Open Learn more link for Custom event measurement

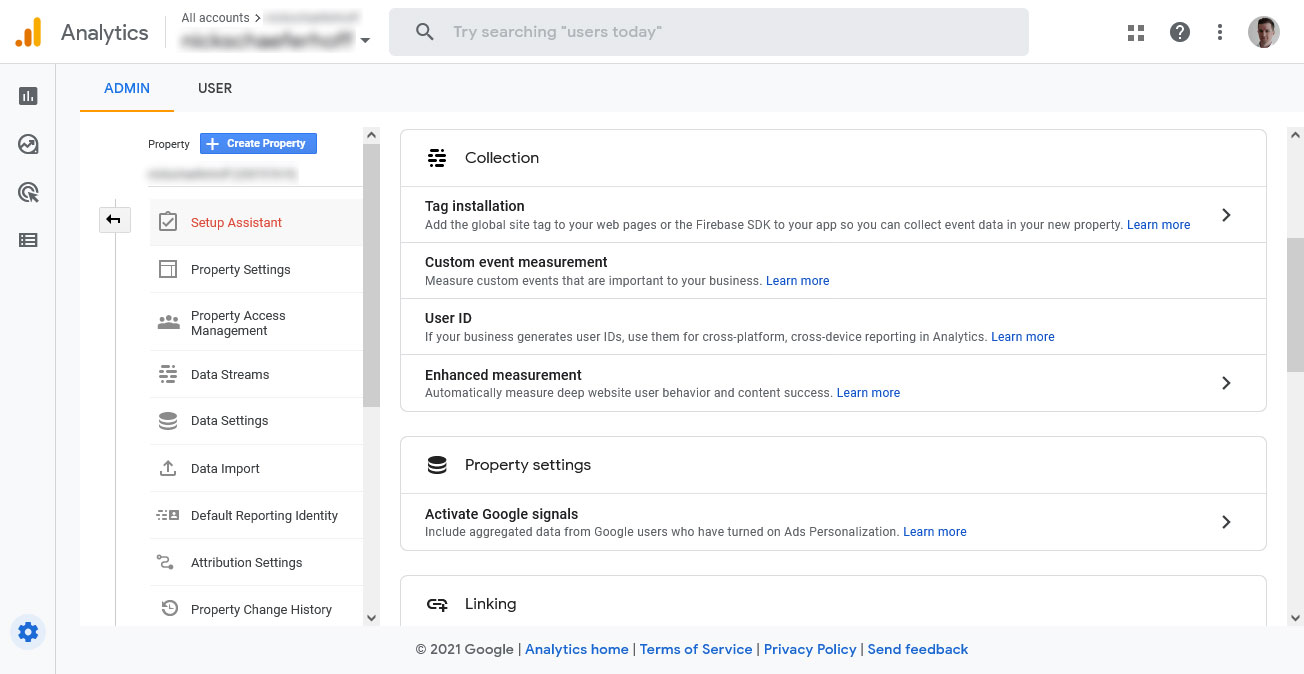pyautogui.click(x=797, y=281)
